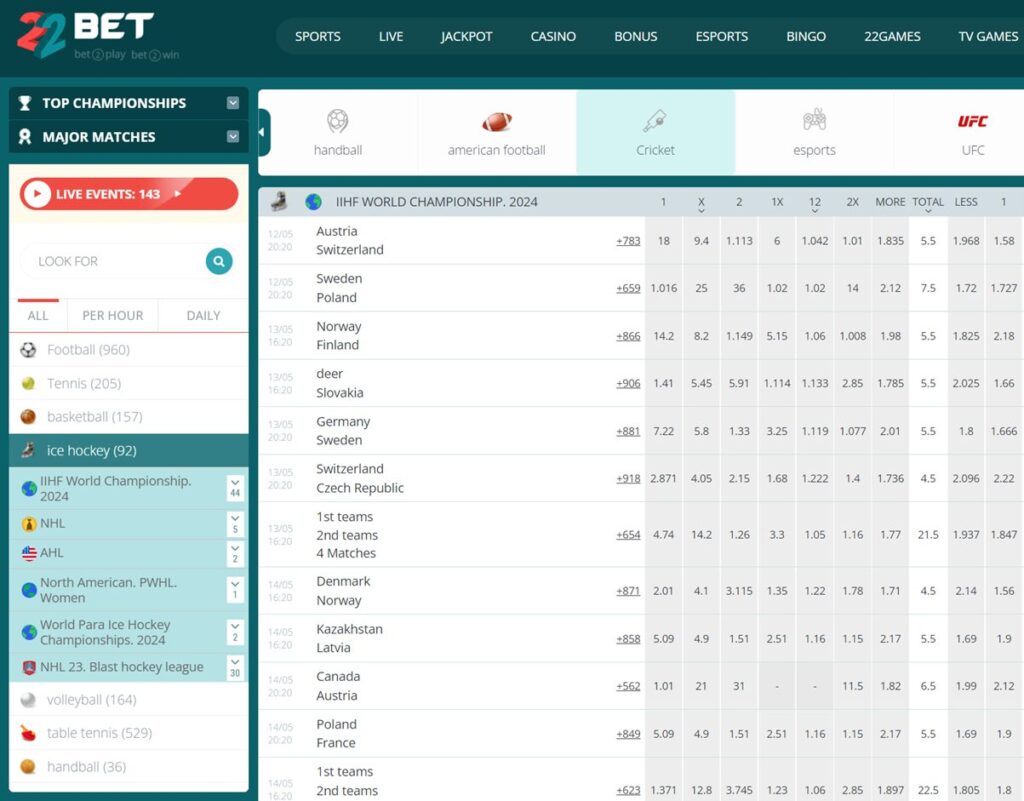Open +659 markets for Sweden vs Poland
Viewport: 1024px width, 801px height.
628,288
